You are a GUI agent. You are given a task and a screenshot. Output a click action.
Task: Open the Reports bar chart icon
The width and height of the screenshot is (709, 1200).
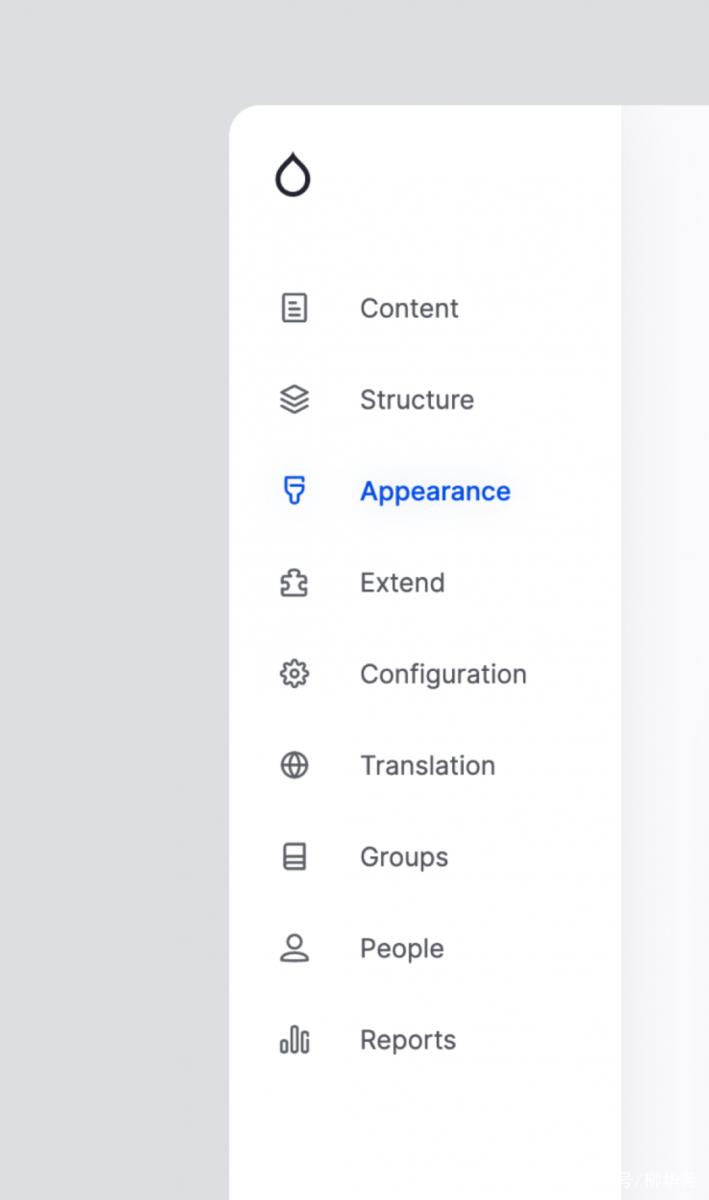[x=294, y=1040]
